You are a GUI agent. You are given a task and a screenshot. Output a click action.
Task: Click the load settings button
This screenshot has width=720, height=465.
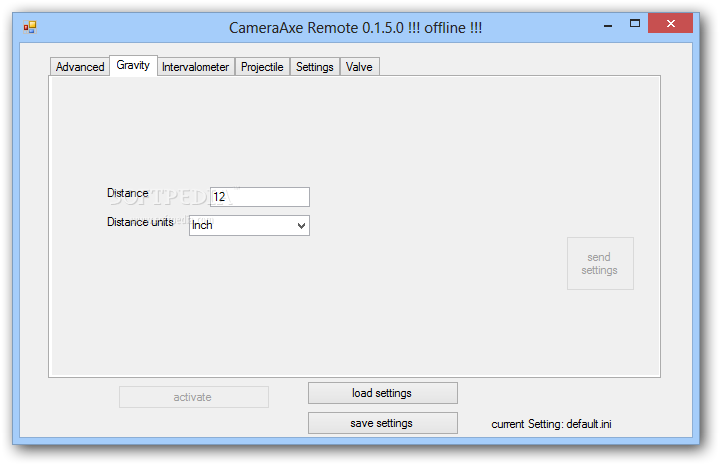click(382, 393)
